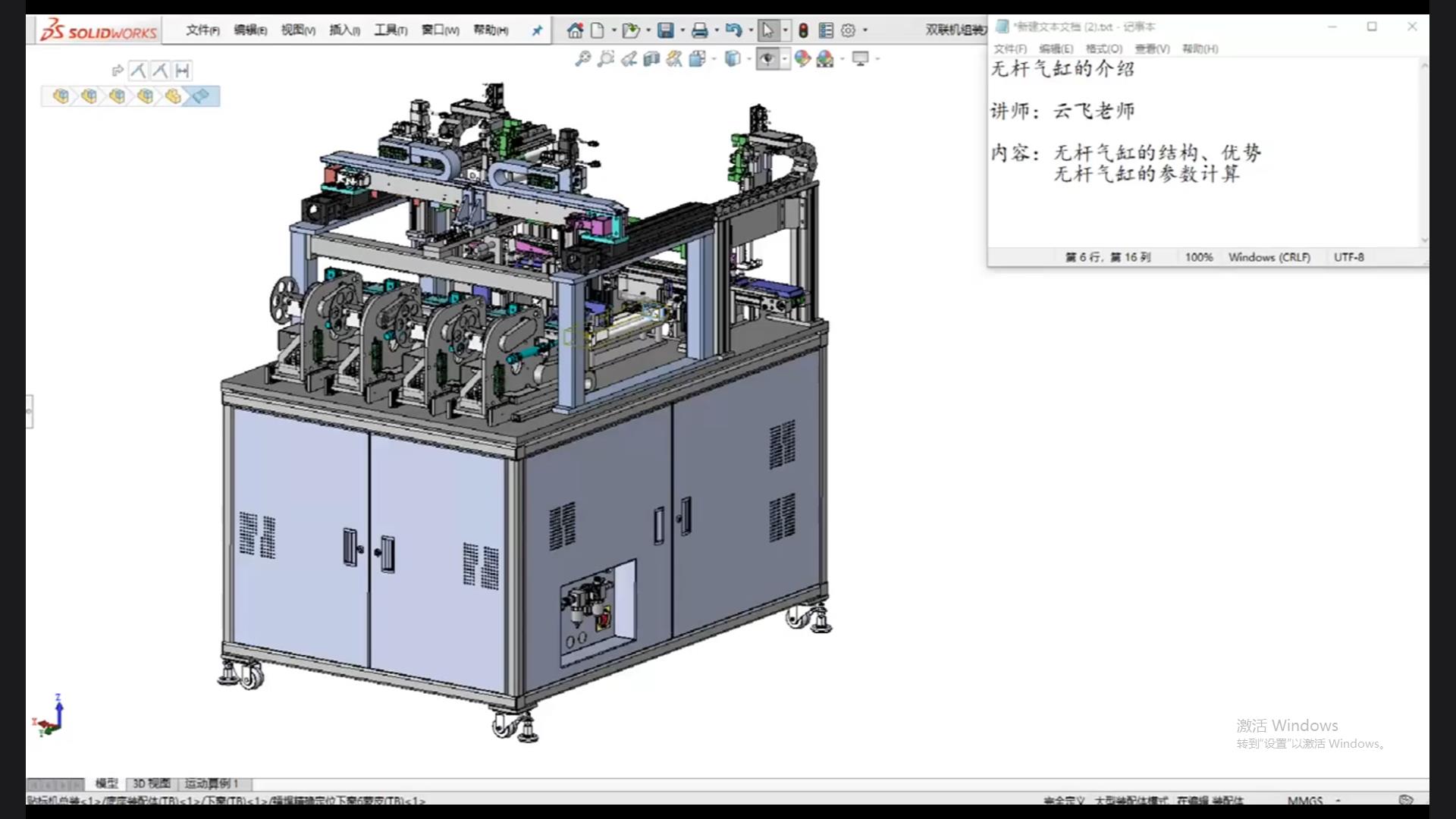This screenshot has height=819, width=1456.
Task: Open the View Settings monitor icon
Action: (860, 58)
